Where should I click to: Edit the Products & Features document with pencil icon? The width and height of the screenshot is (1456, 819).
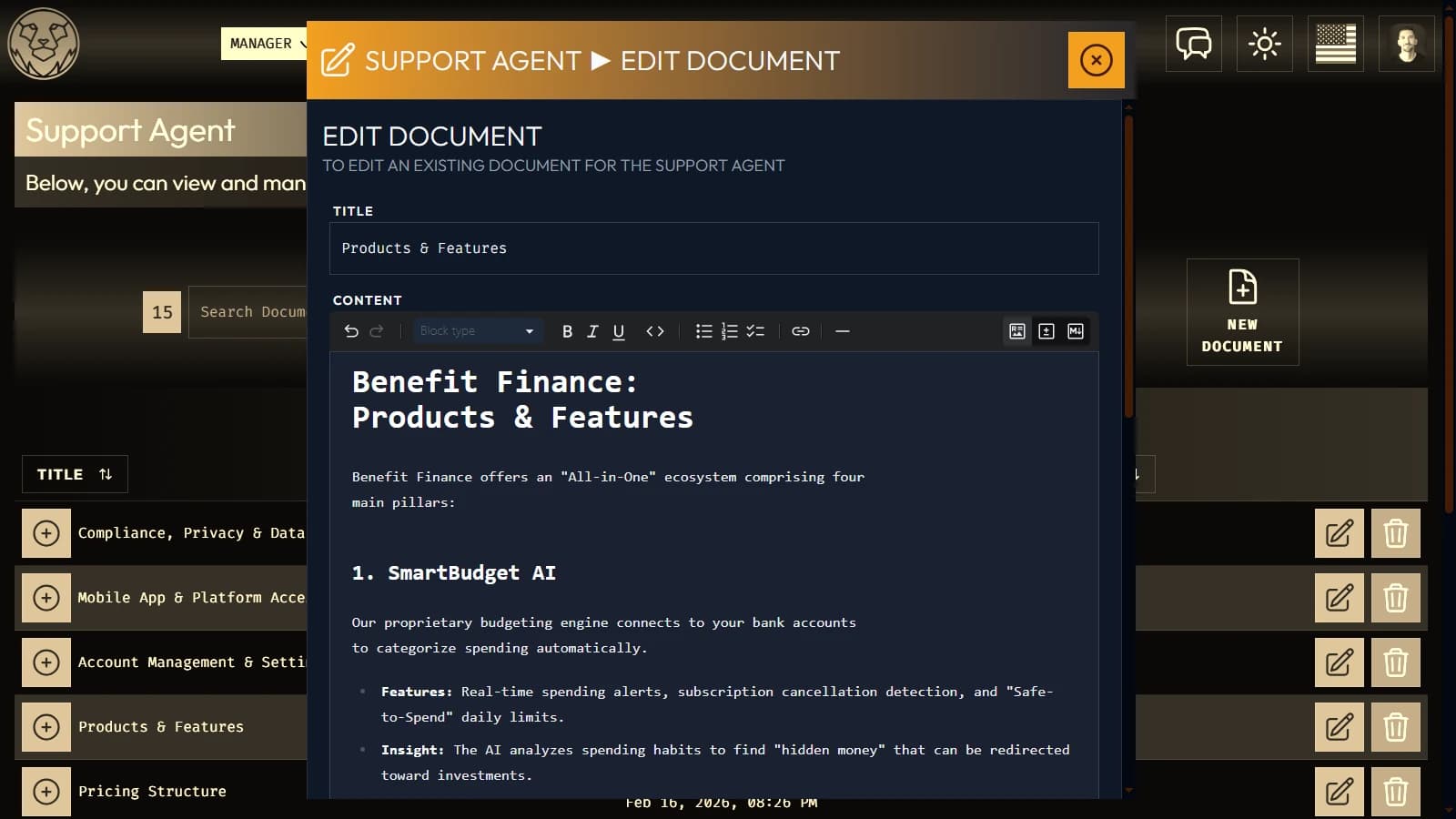1339,727
